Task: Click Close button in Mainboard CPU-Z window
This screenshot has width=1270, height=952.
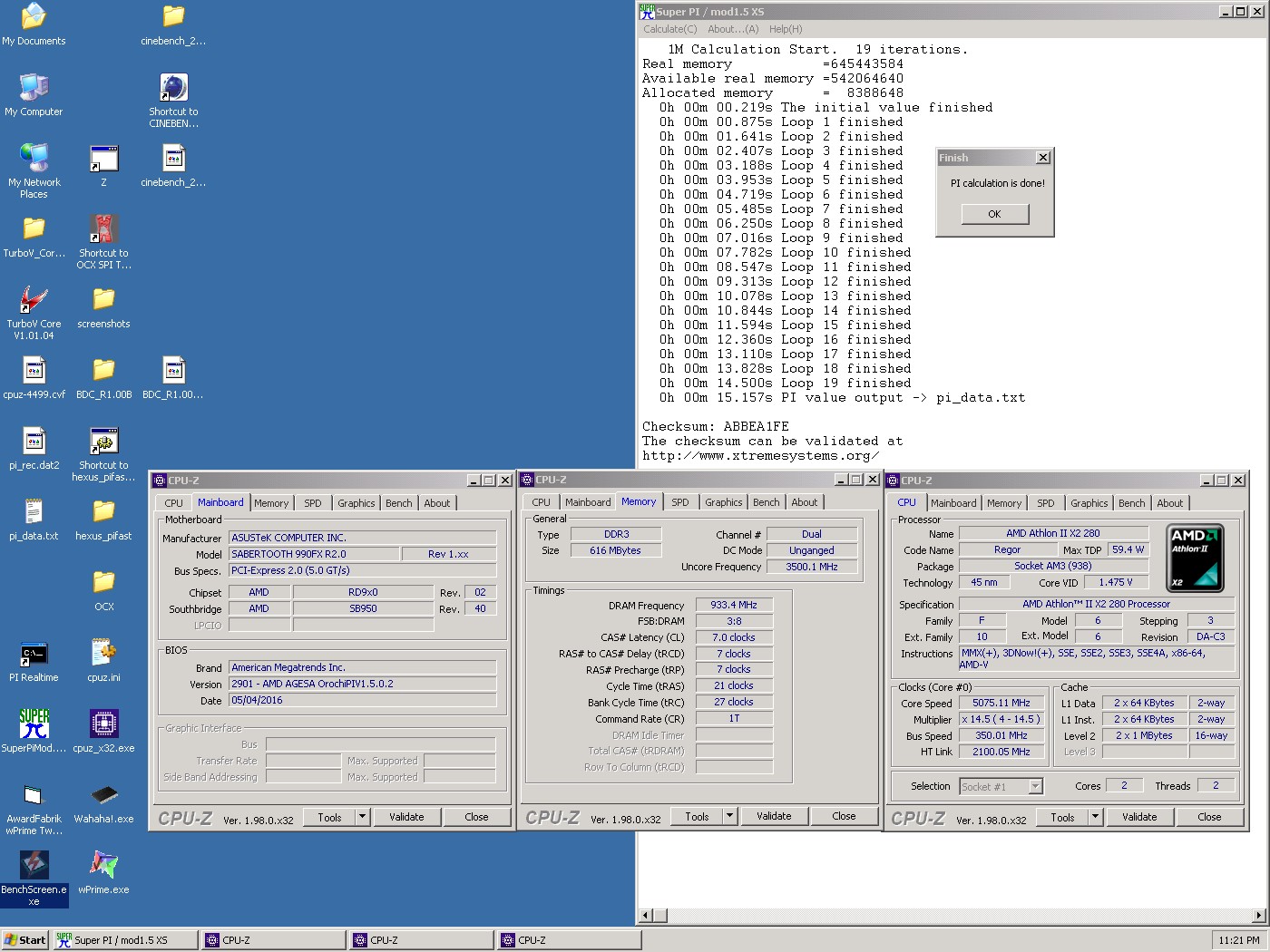Action: tap(476, 817)
